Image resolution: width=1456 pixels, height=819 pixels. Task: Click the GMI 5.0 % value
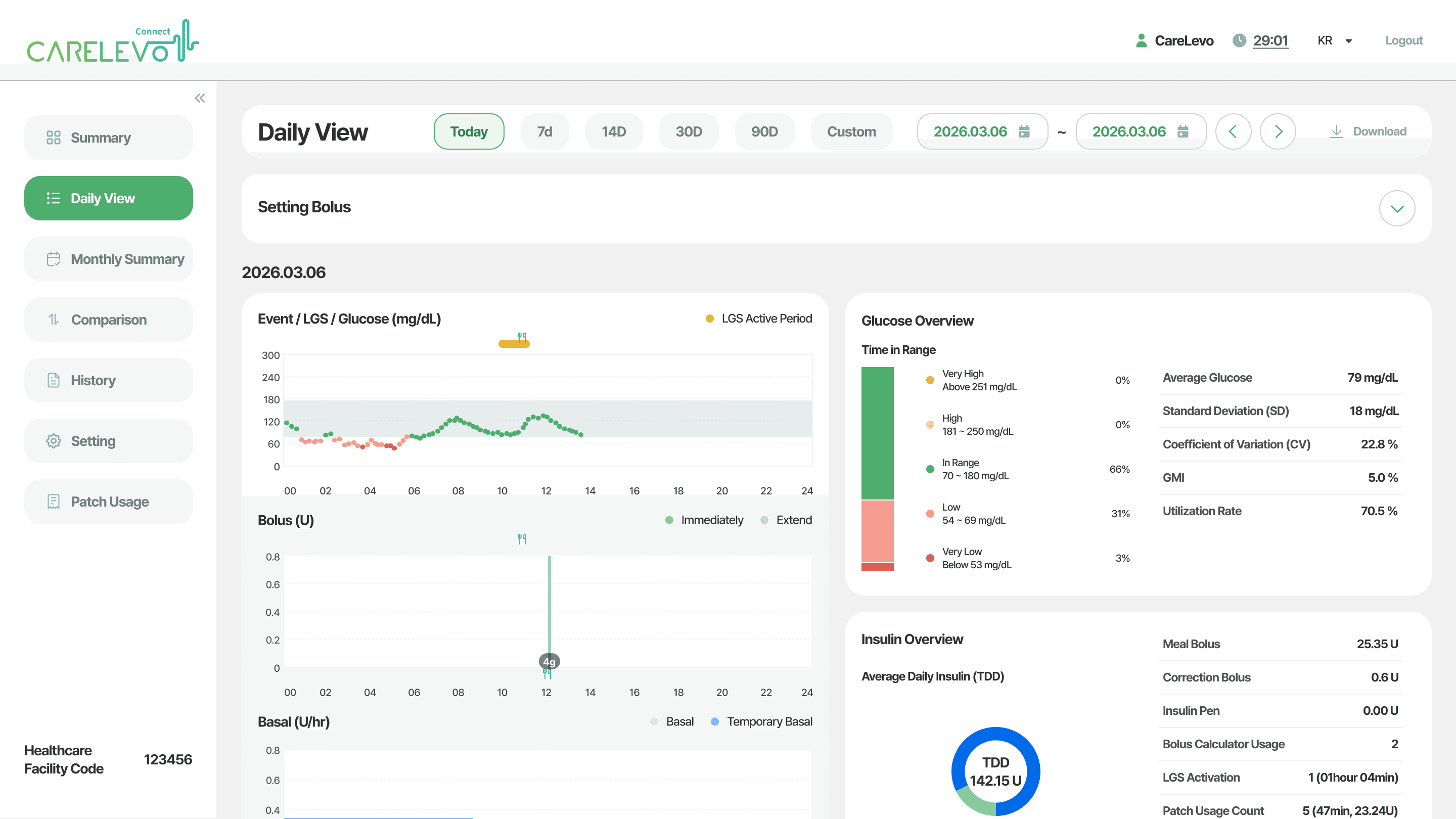1383,478
